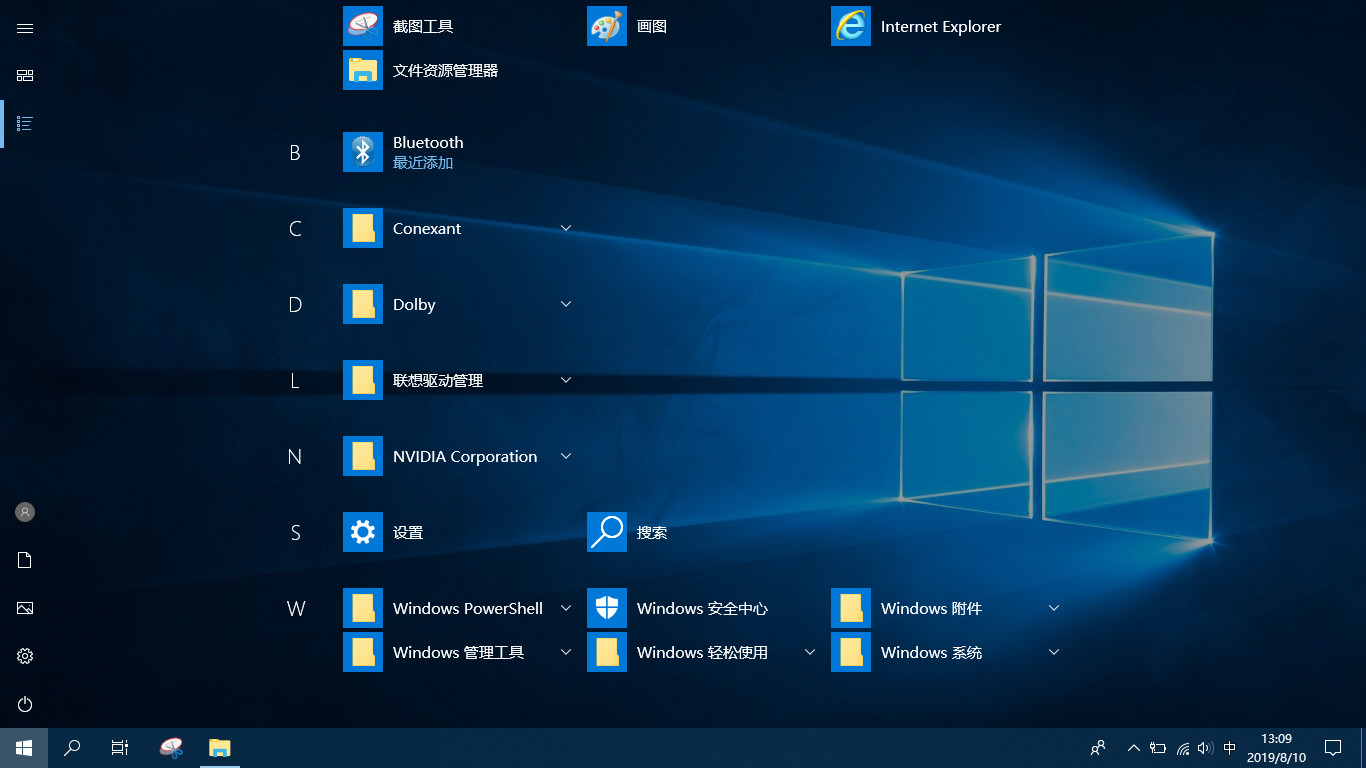Click the letter L section header
The height and width of the screenshot is (768, 1366).
click(295, 381)
